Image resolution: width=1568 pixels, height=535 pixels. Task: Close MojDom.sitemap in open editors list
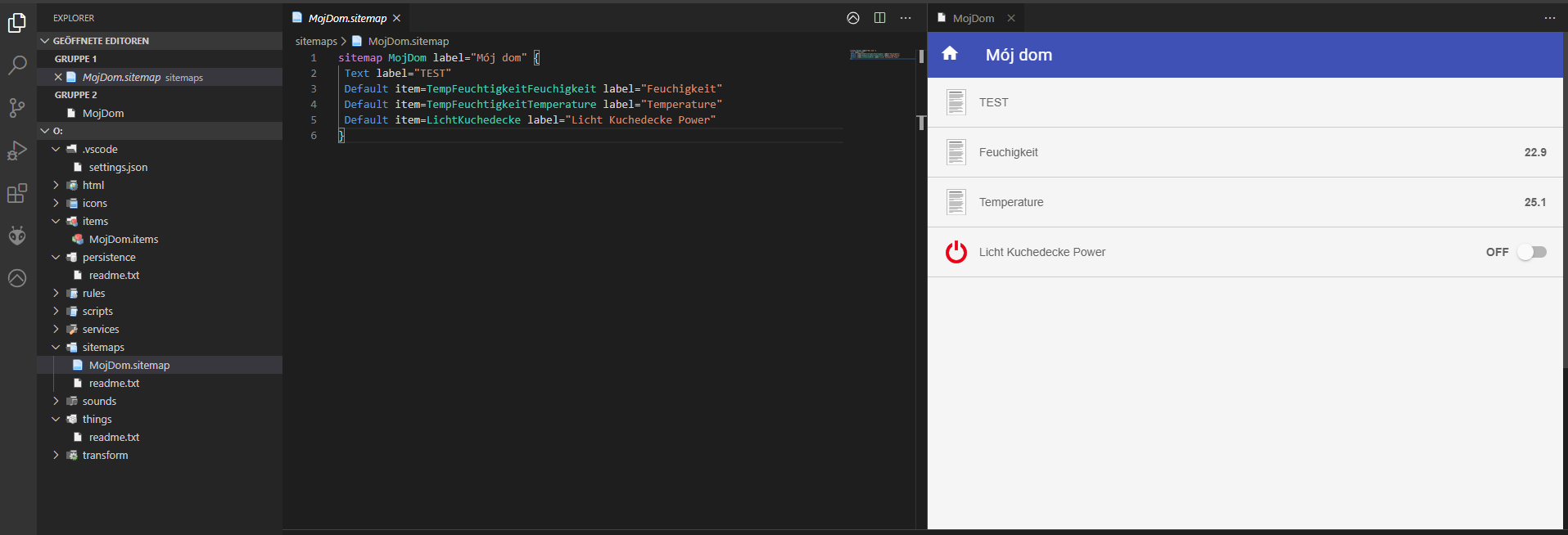coord(58,77)
